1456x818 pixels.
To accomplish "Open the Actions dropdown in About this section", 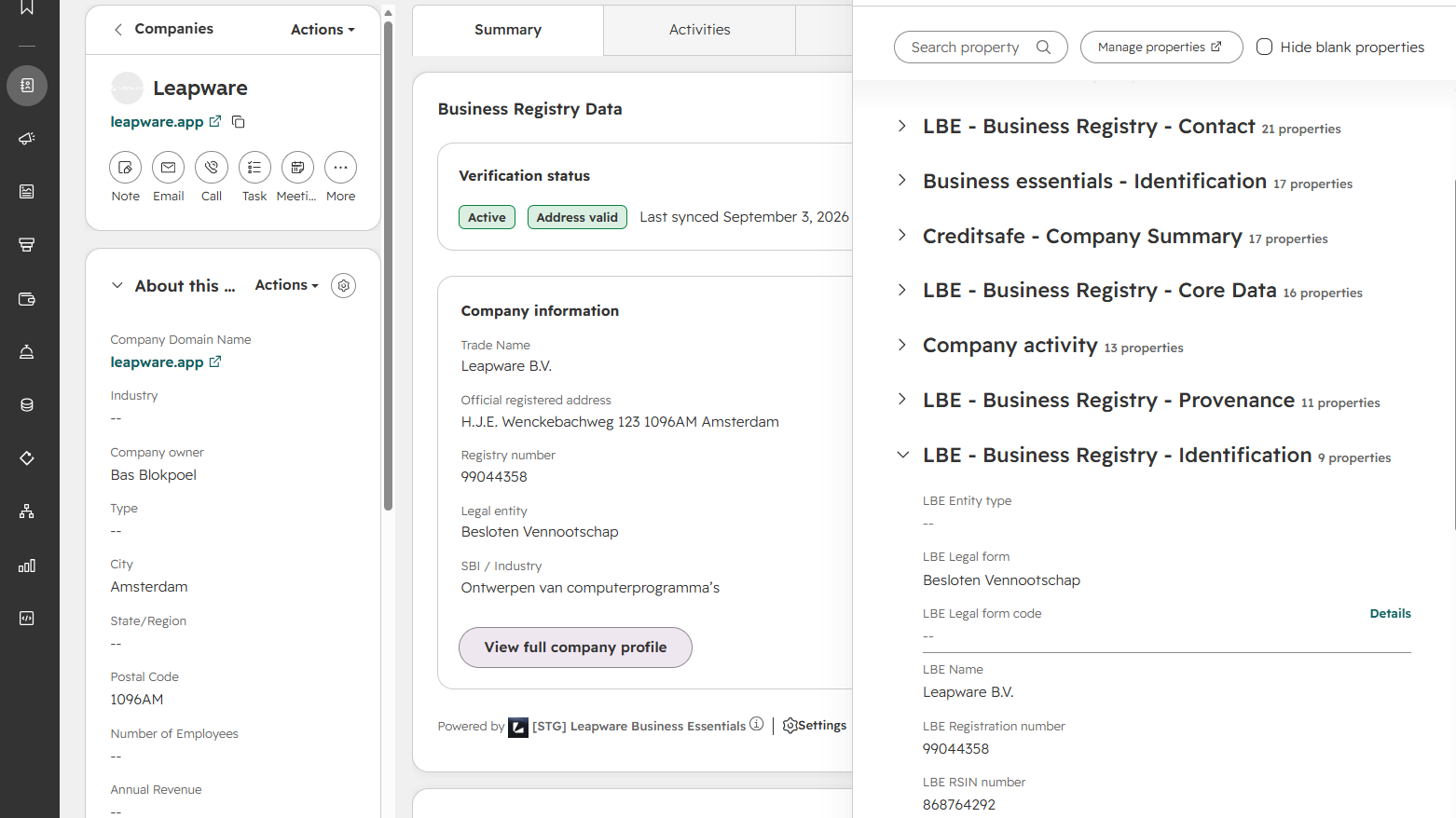I will coord(287,285).
